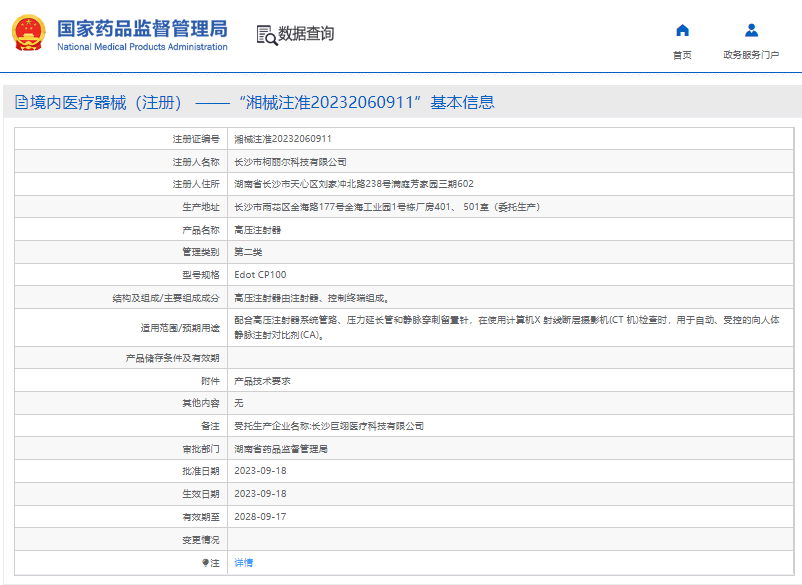Select expiry date 2028-09-17
Image resolution: width=802 pixels, height=585 pixels.
pyautogui.click(x=260, y=516)
